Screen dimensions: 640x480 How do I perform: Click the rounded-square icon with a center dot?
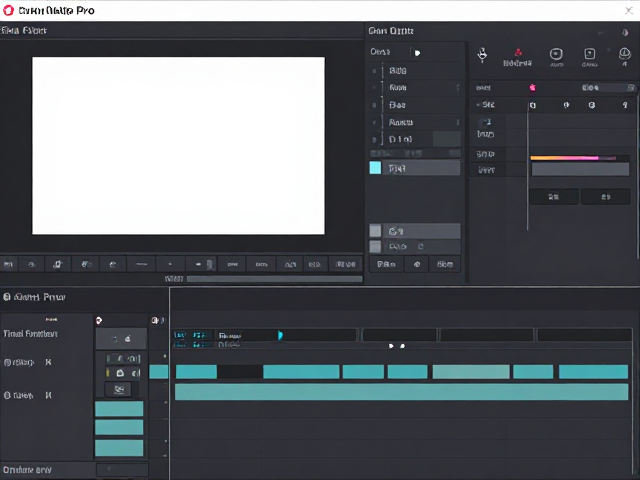[x=556, y=54]
